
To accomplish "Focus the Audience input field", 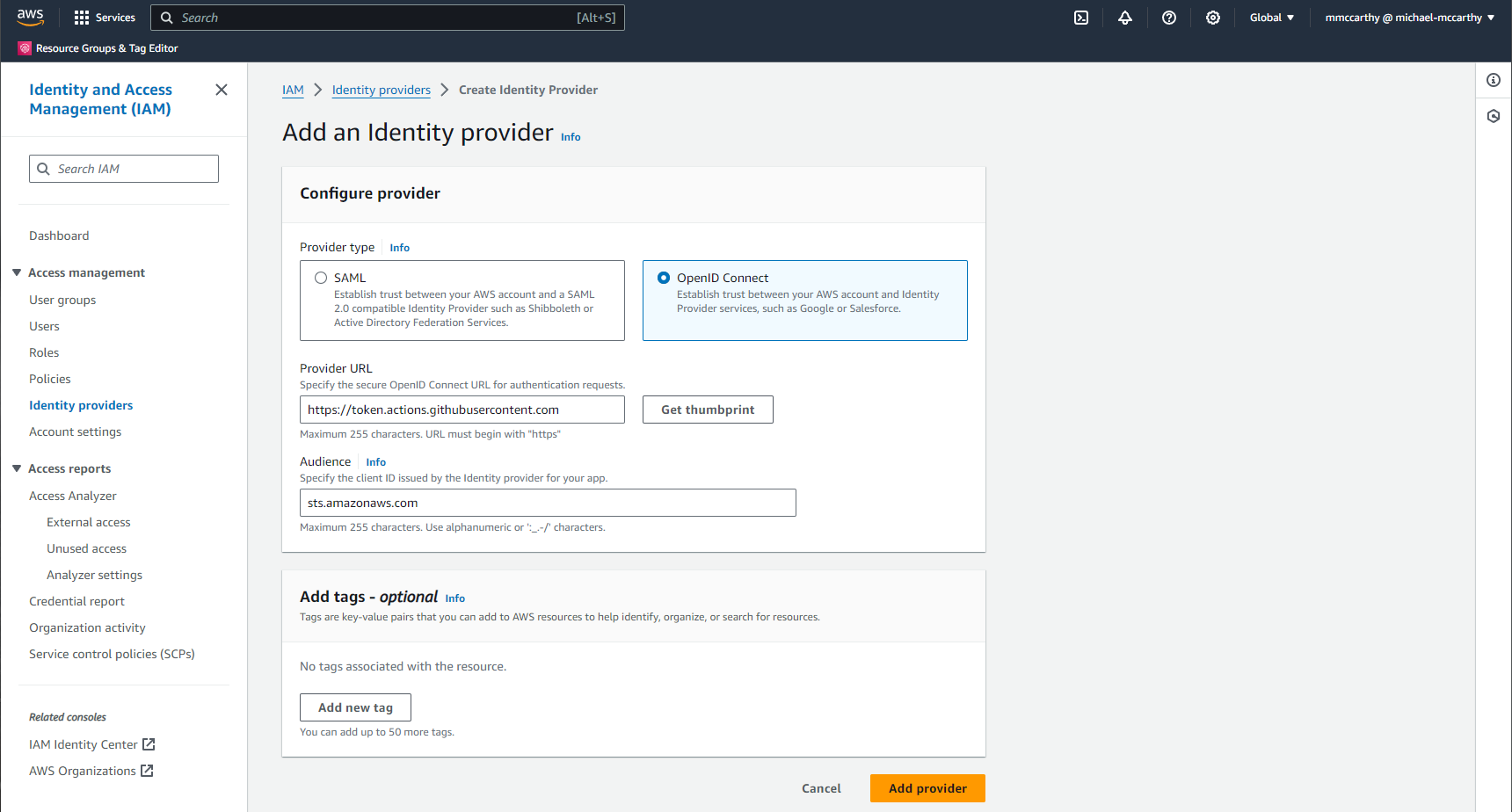I will 548,503.
